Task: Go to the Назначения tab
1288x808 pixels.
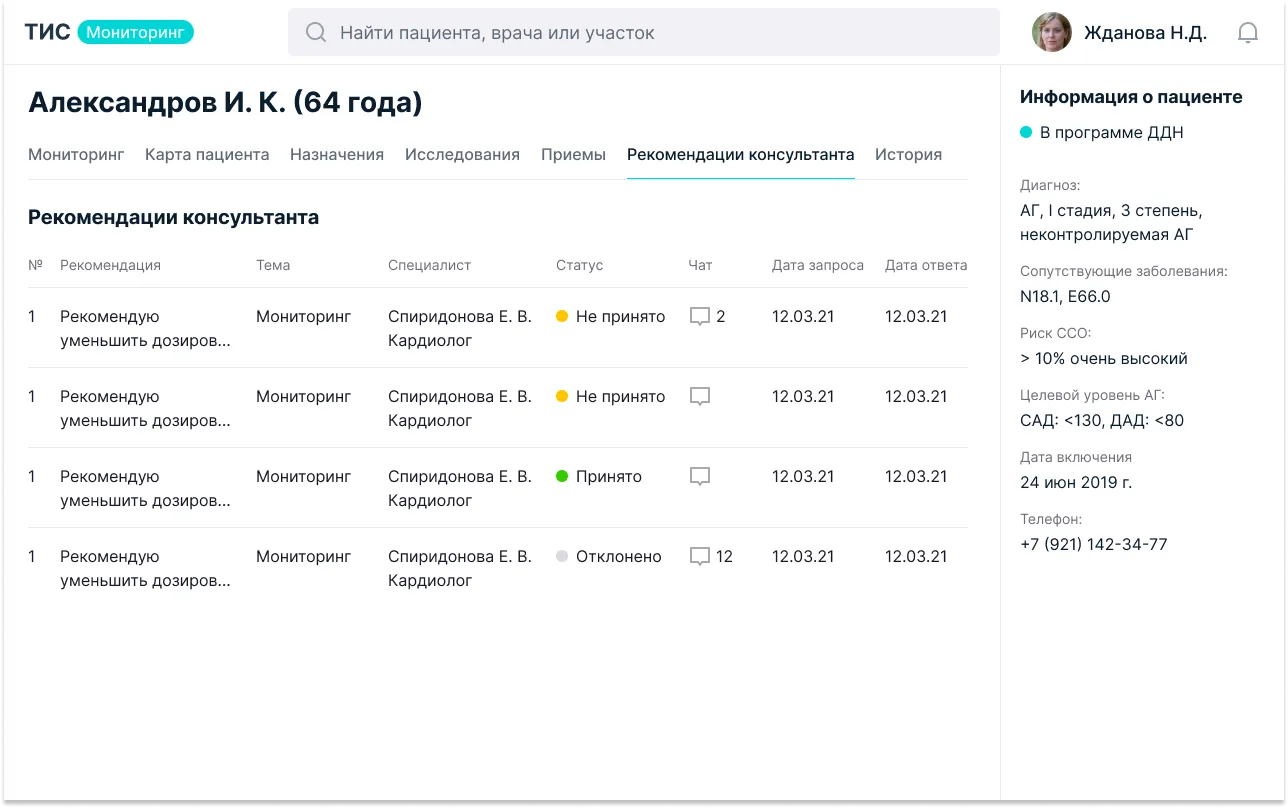Action: pos(337,155)
